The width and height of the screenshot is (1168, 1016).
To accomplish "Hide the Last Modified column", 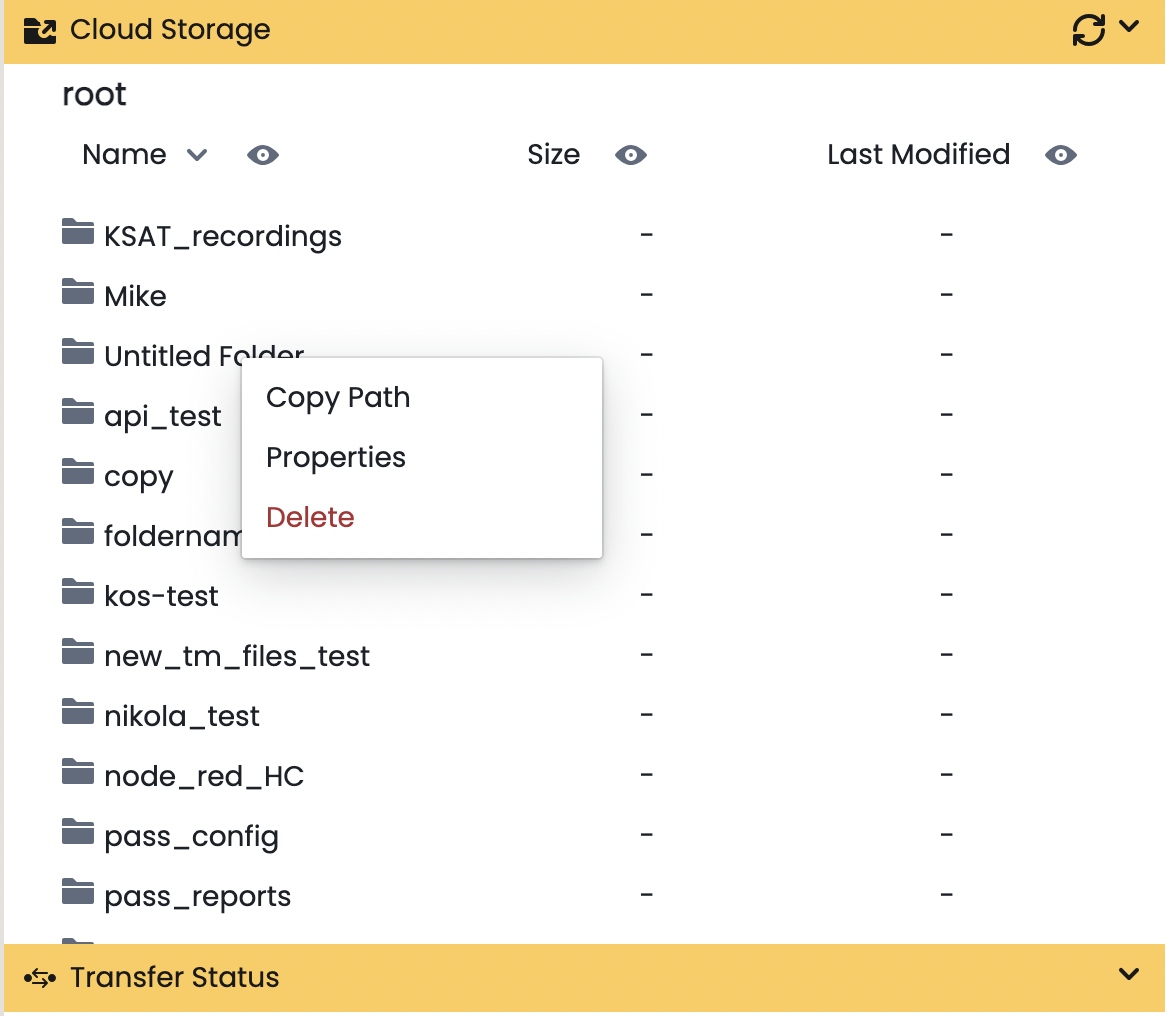I will click(x=1061, y=155).
